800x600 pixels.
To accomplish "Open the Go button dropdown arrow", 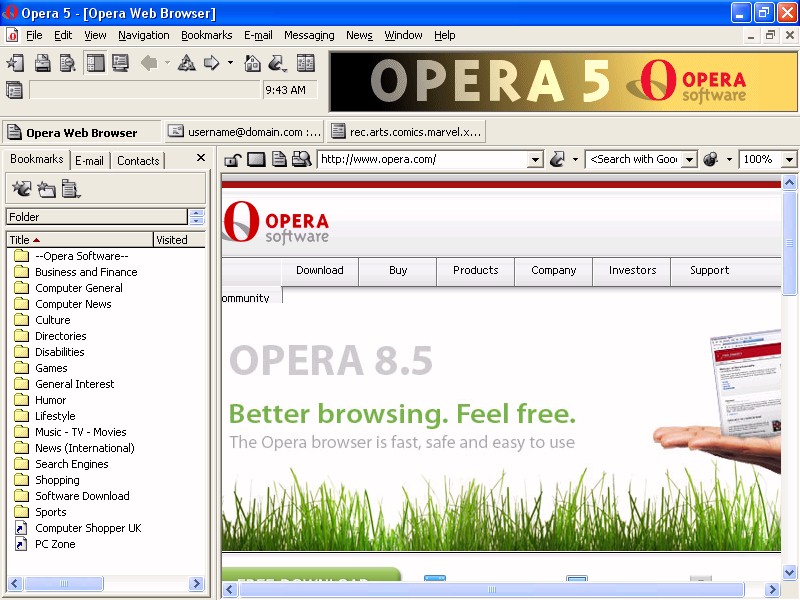I will 576,160.
